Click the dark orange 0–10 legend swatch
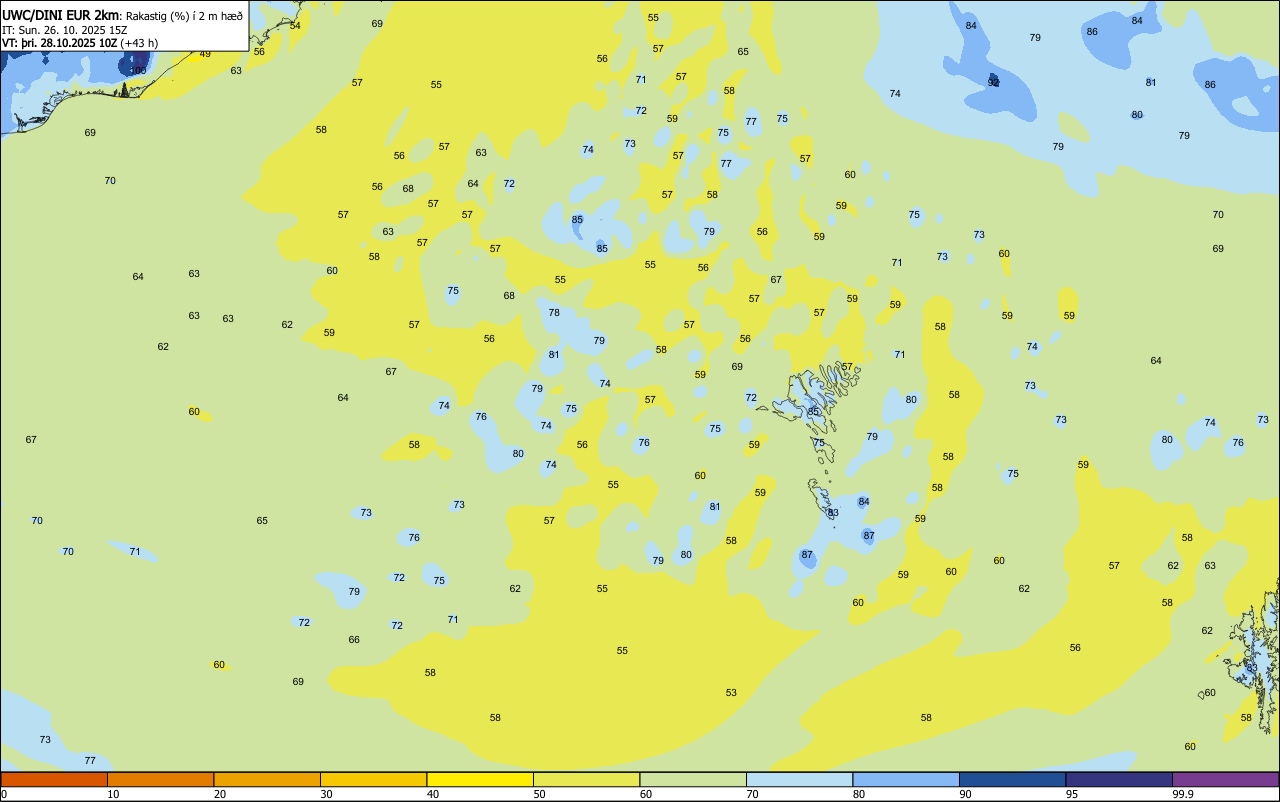Viewport: 1280px width, 802px height. pos(54,779)
